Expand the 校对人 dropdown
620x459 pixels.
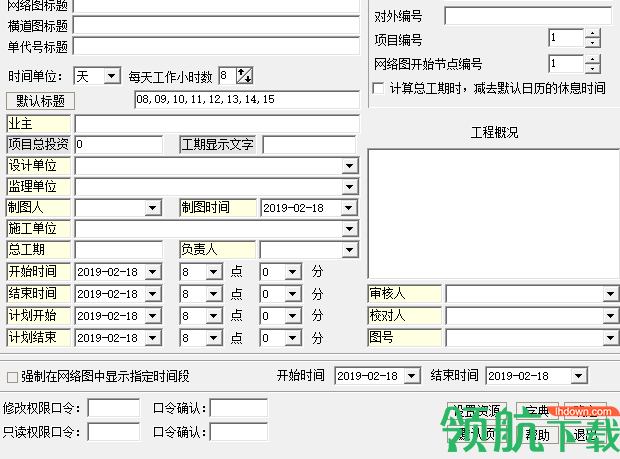[x=610, y=316]
